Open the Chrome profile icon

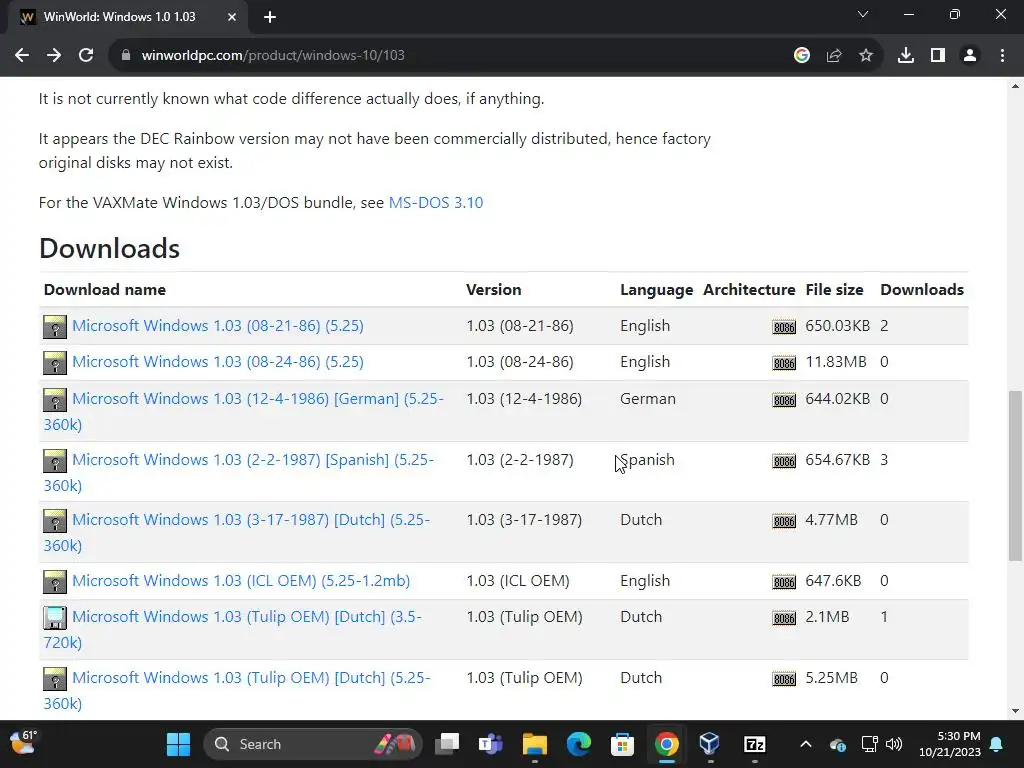970,56
